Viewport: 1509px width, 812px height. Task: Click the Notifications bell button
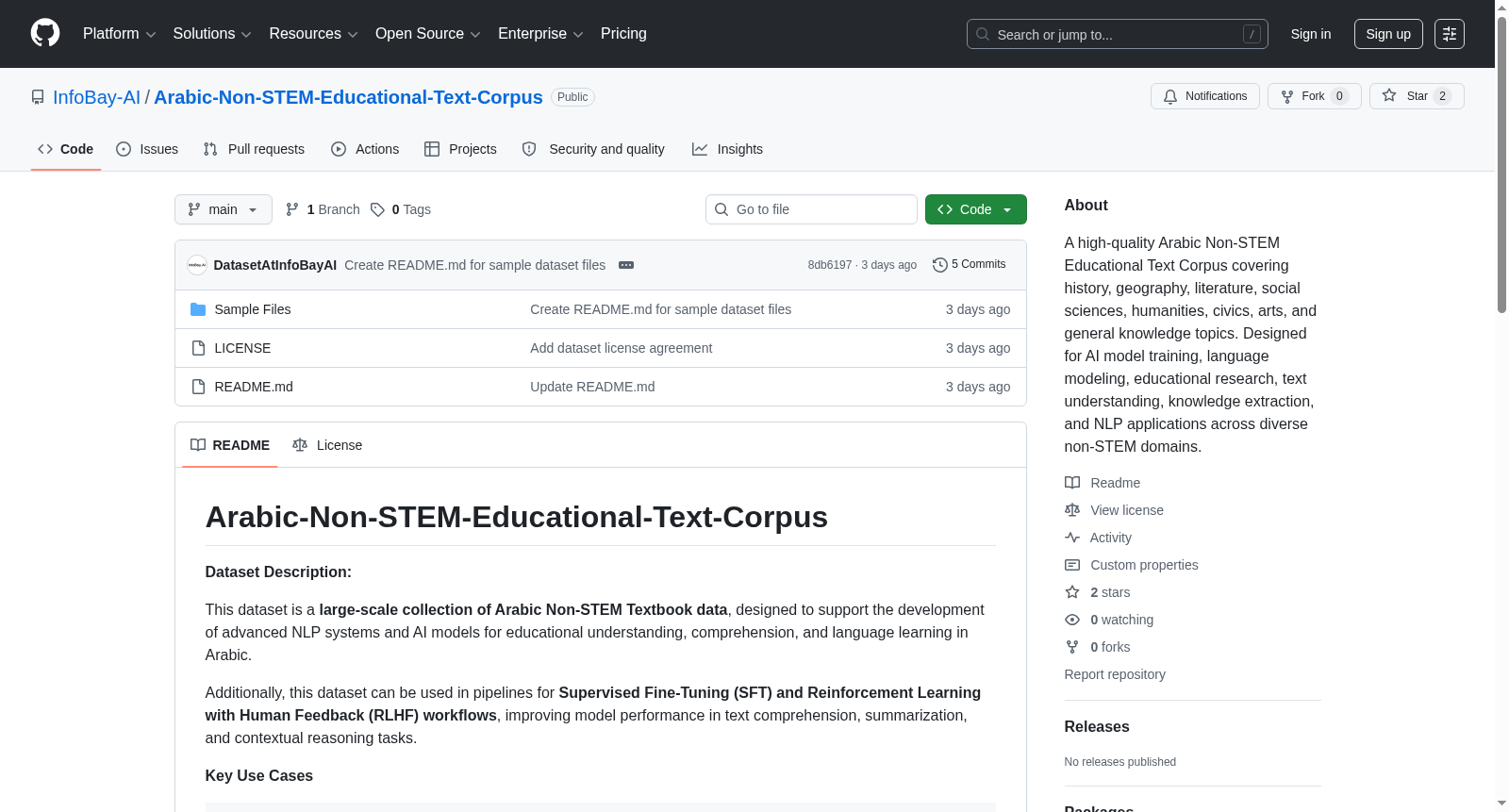click(1204, 96)
